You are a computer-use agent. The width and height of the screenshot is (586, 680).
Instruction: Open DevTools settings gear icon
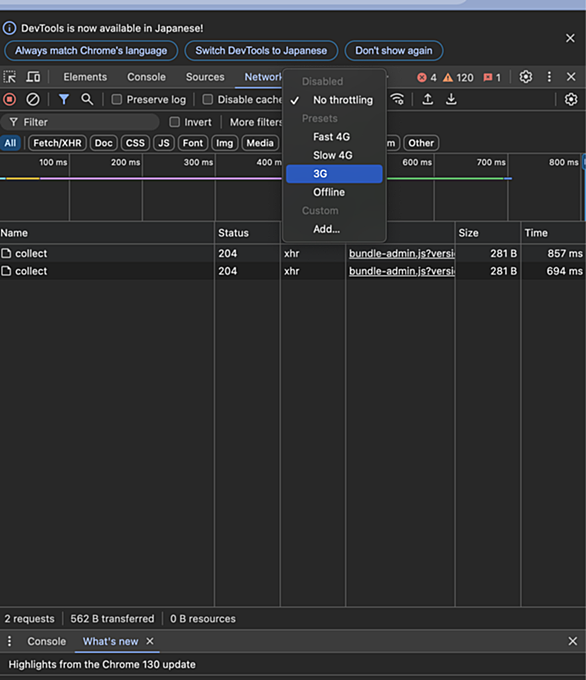pos(526,77)
